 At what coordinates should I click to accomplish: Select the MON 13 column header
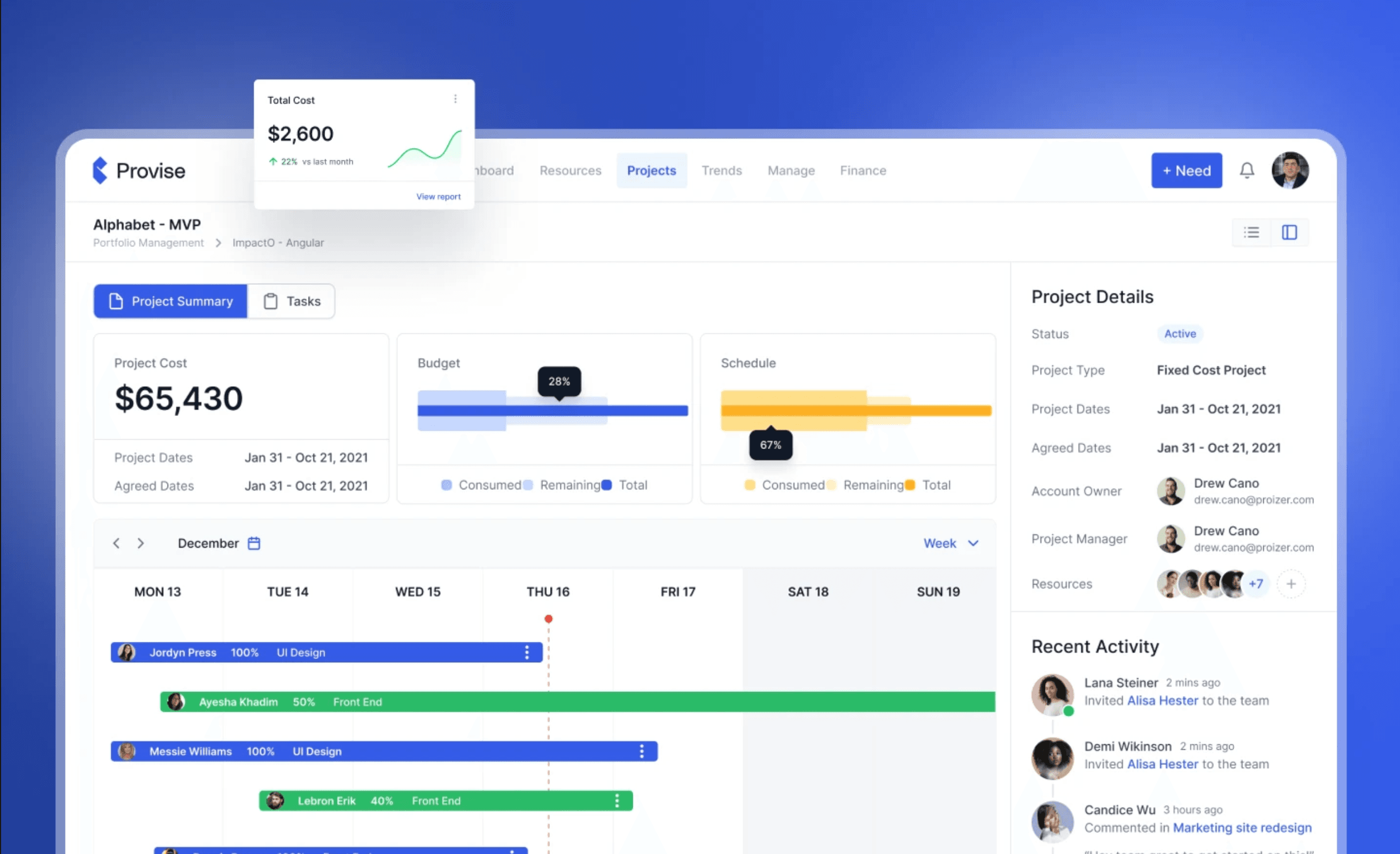point(158,592)
